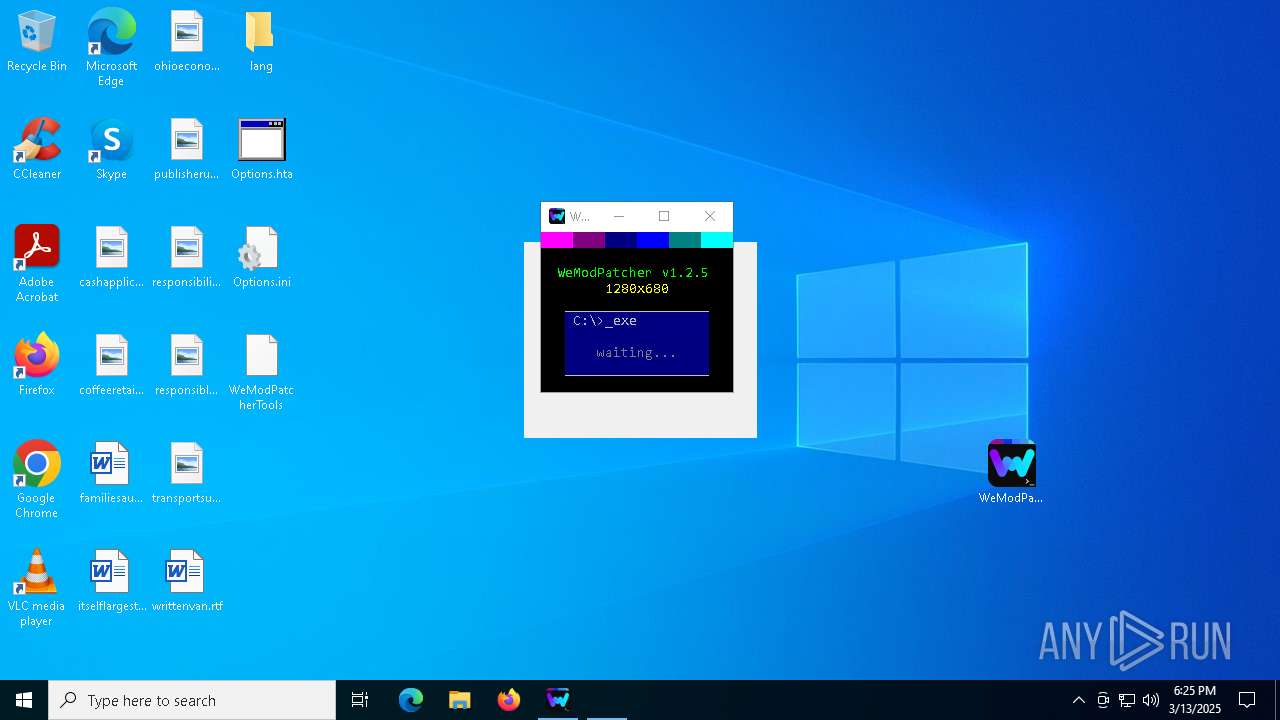Screen dimensions: 1280x720
Task: Click the taskbar search box
Action: point(192,700)
